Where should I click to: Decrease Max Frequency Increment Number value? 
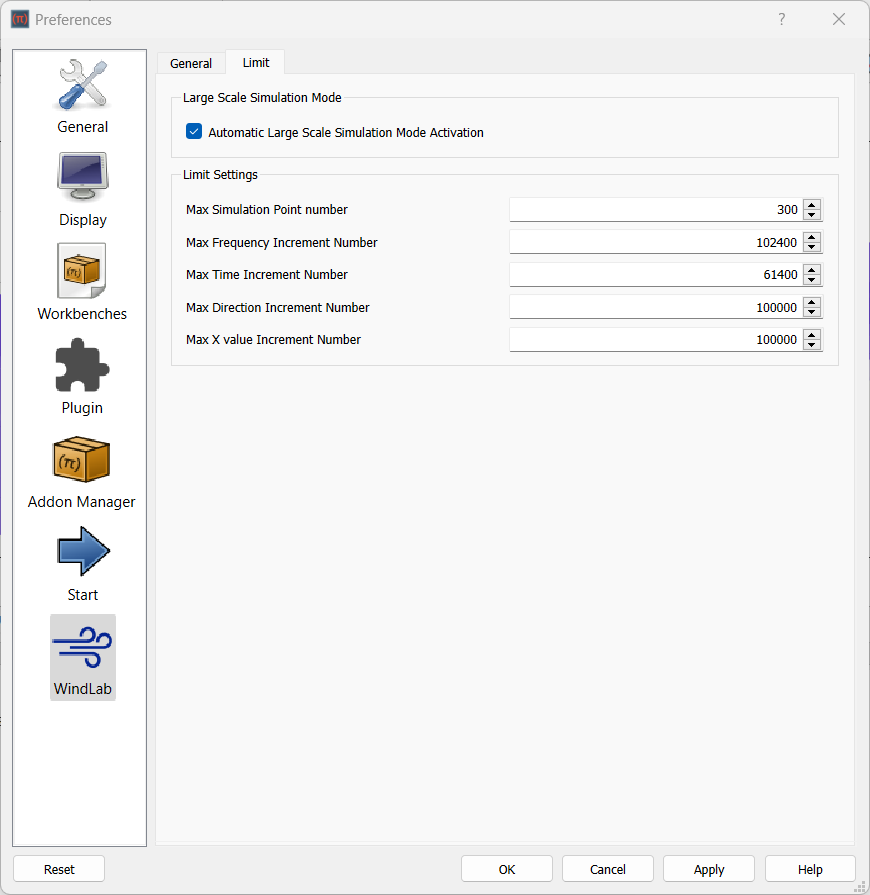811,246
